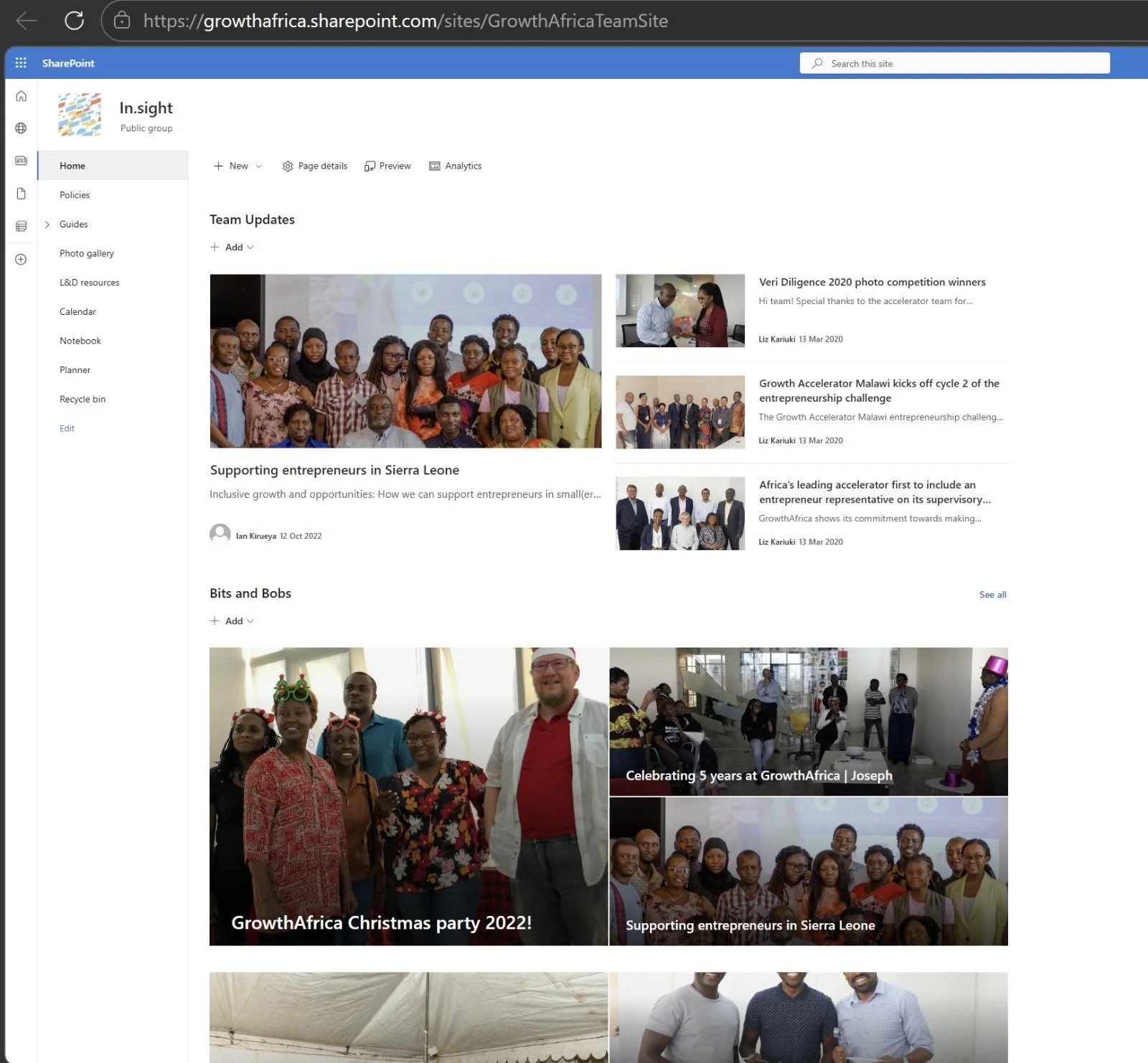1148x1063 pixels.
Task: Open the news icon in left app bar
Action: click(x=22, y=161)
